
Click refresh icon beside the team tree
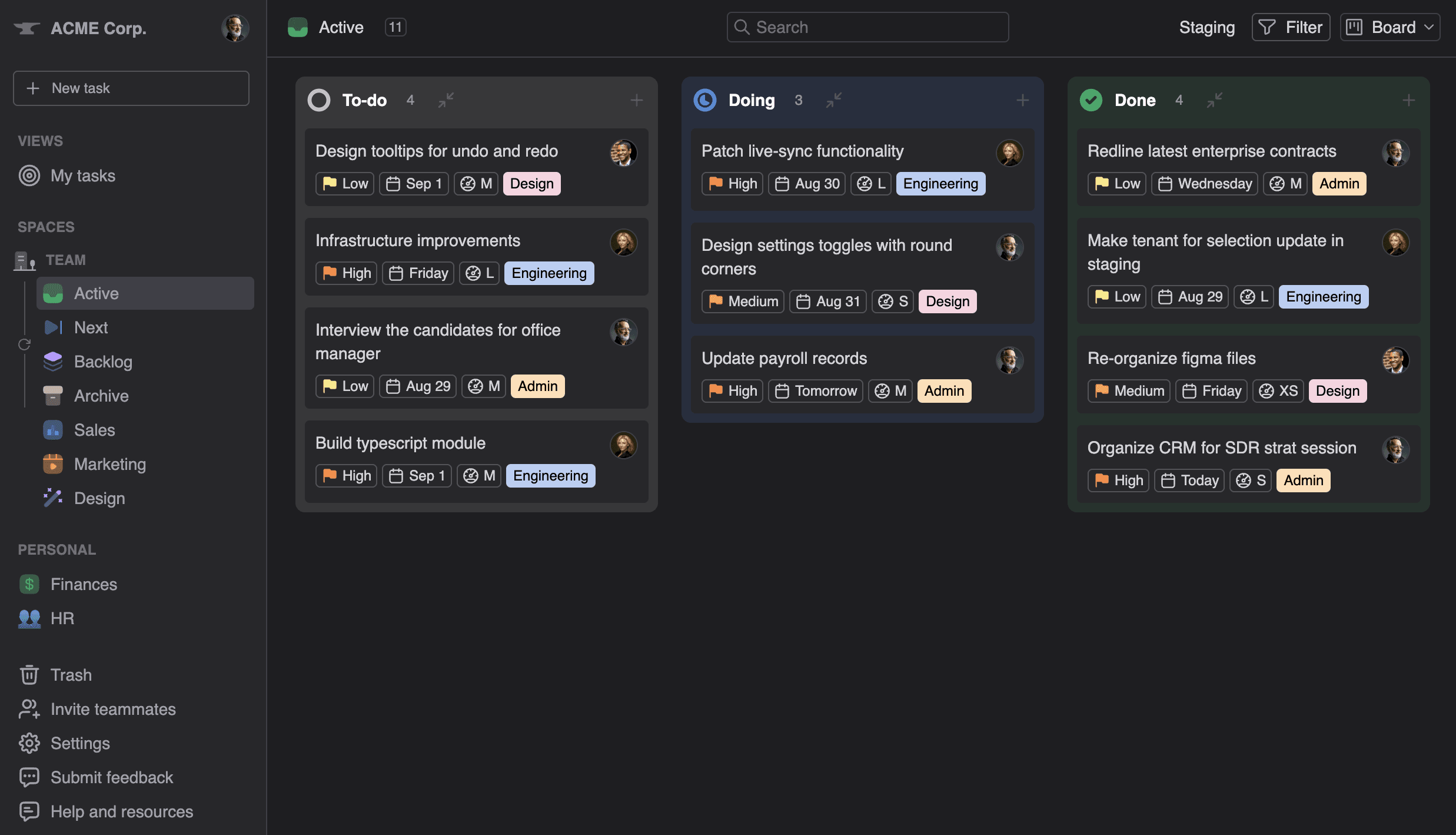point(24,344)
